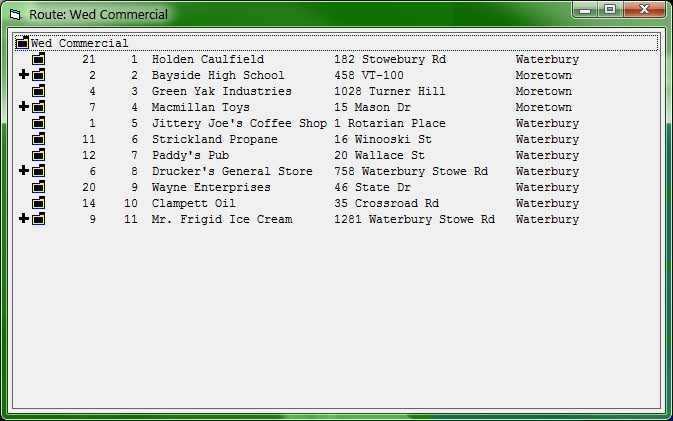Select the Bayside High School name
The height and width of the screenshot is (421, 673).
point(218,75)
